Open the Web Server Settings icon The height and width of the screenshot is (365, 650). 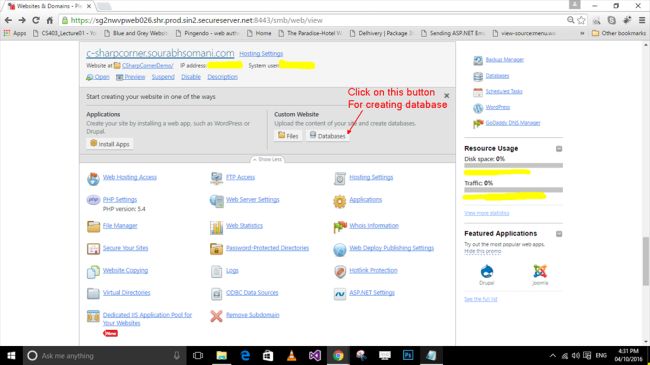pos(216,201)
